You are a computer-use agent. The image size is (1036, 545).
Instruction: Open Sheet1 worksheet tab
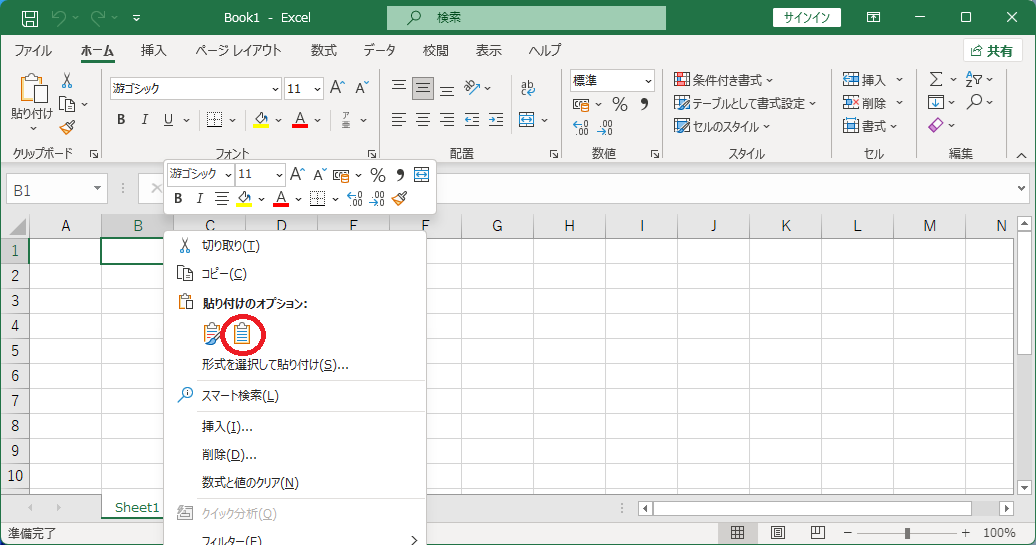[137, 507]
